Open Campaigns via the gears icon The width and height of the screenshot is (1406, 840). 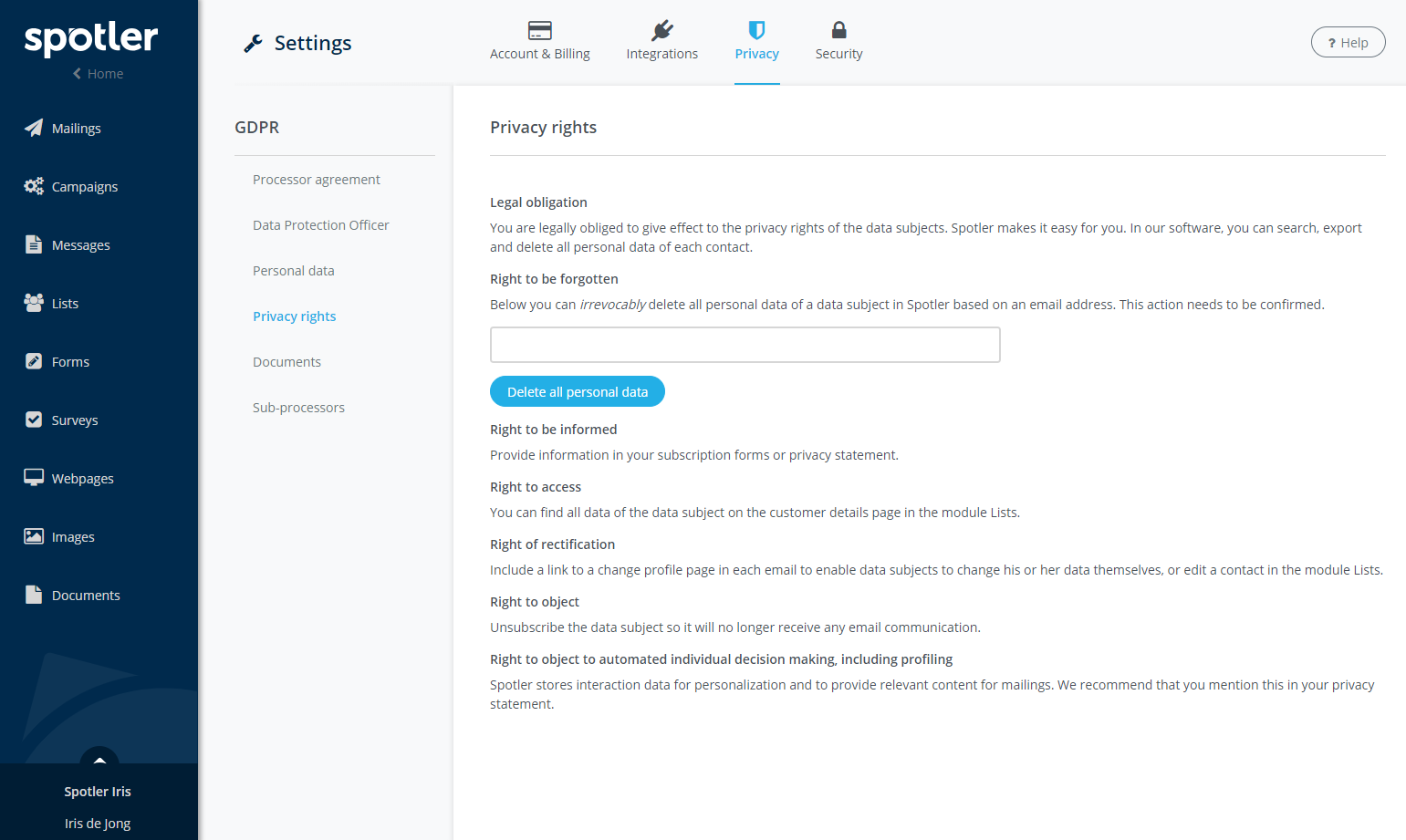[x=34, y=186]
